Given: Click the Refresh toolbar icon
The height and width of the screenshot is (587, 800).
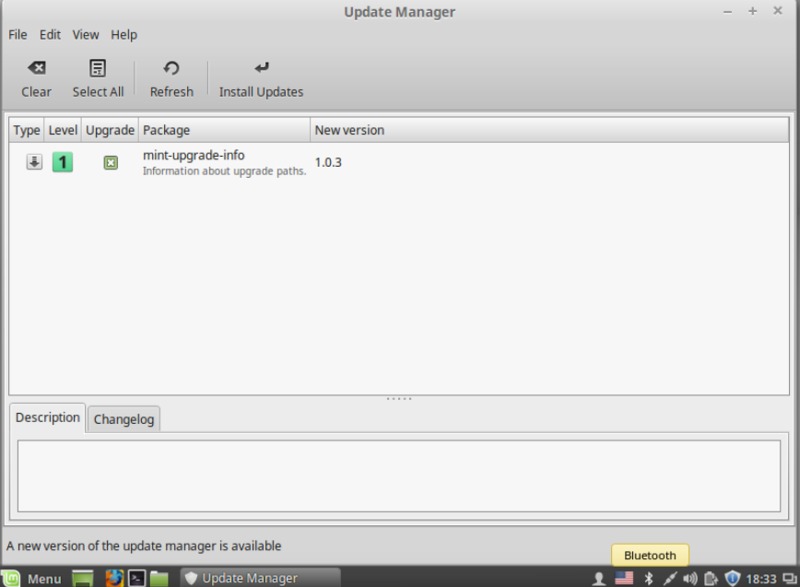Looking at the screenshot, I should [x=171, y=69].
